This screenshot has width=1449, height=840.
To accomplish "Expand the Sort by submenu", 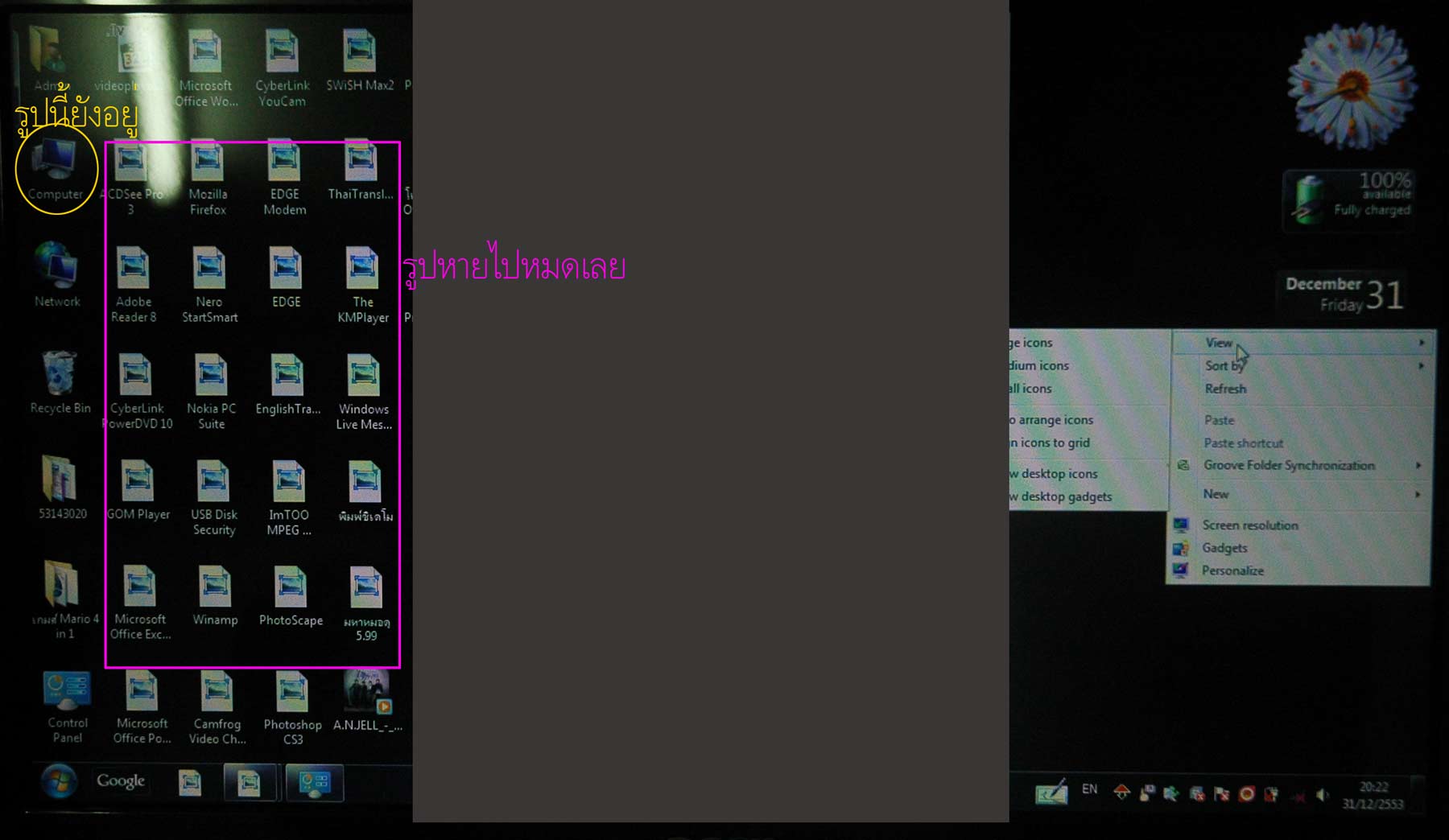I will 1304,365.
